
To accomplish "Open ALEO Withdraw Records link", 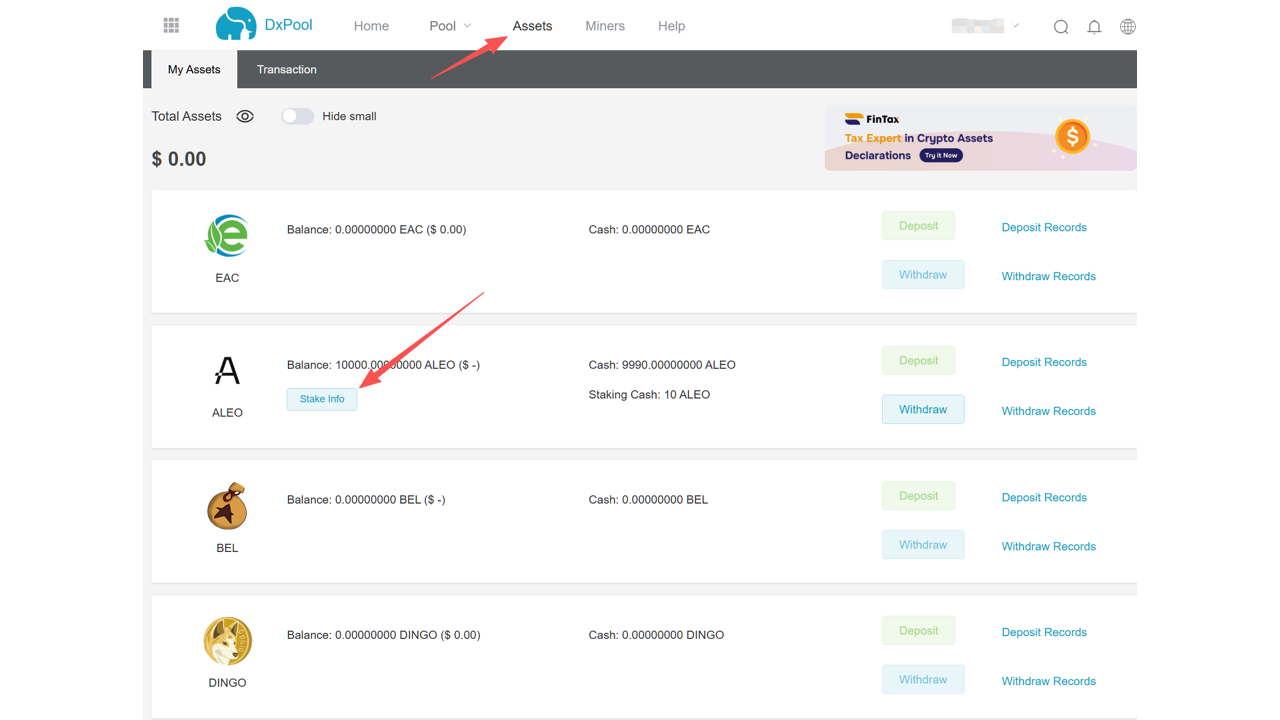I will 1049,411.
